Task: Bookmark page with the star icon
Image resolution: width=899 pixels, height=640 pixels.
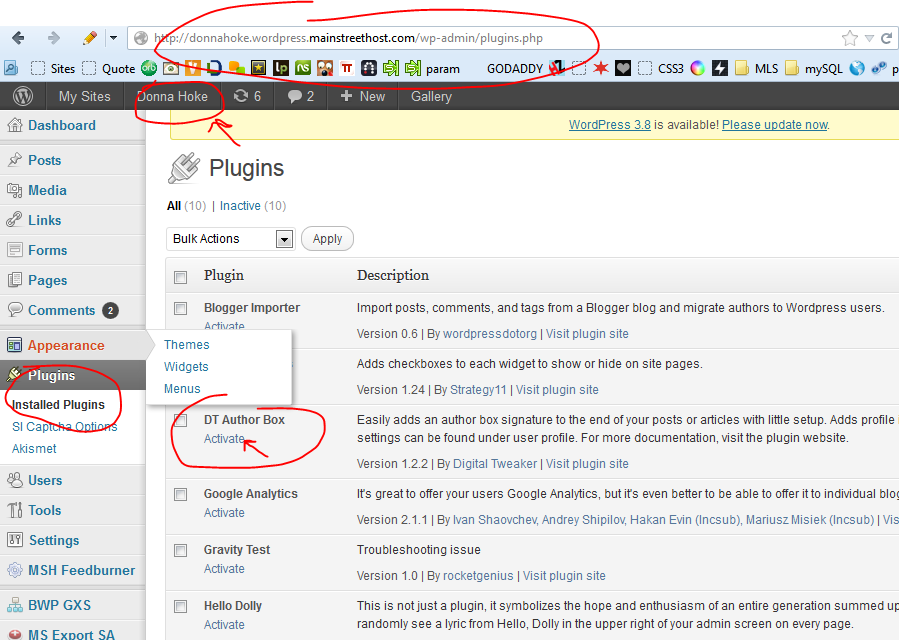Action: pyautogui.click(x=849, y=38)
